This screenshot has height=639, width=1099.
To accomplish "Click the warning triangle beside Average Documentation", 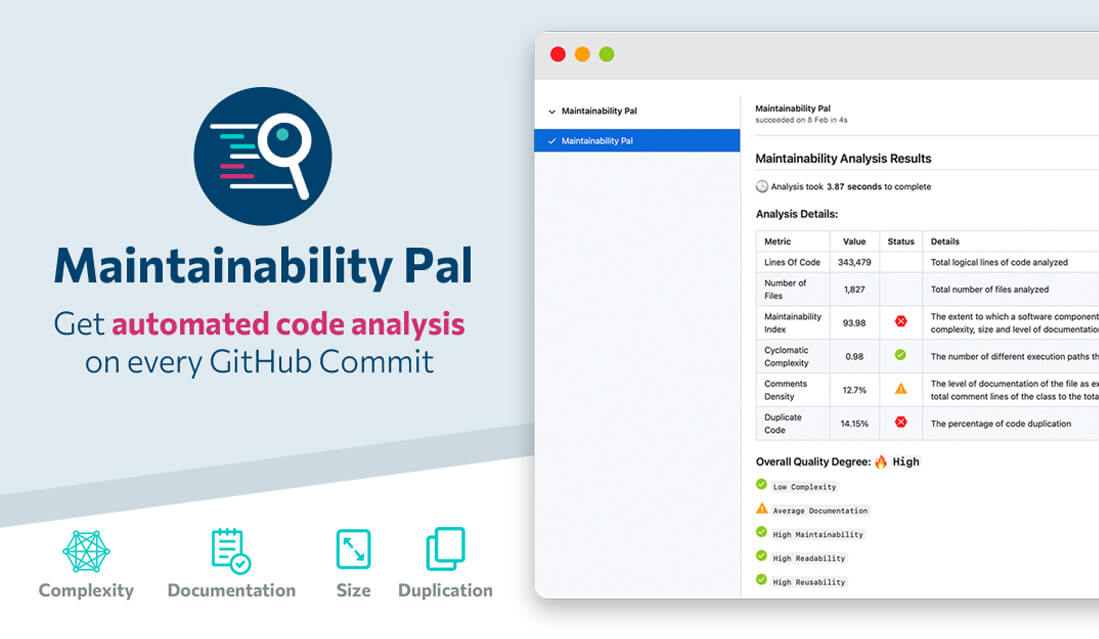I will [762, 509].
